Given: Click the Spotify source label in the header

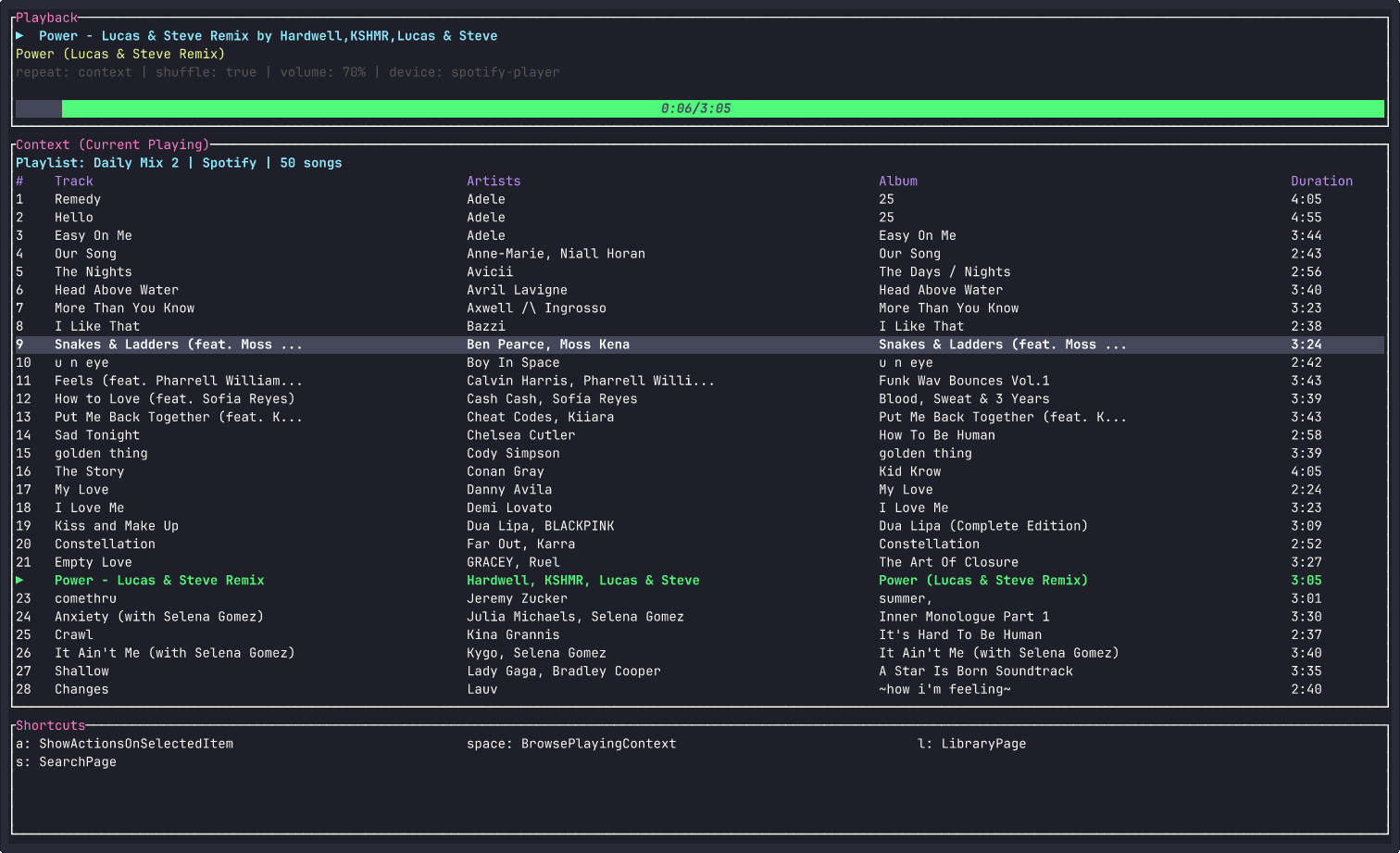Looking at the screenshot, I should coord(229,162).
